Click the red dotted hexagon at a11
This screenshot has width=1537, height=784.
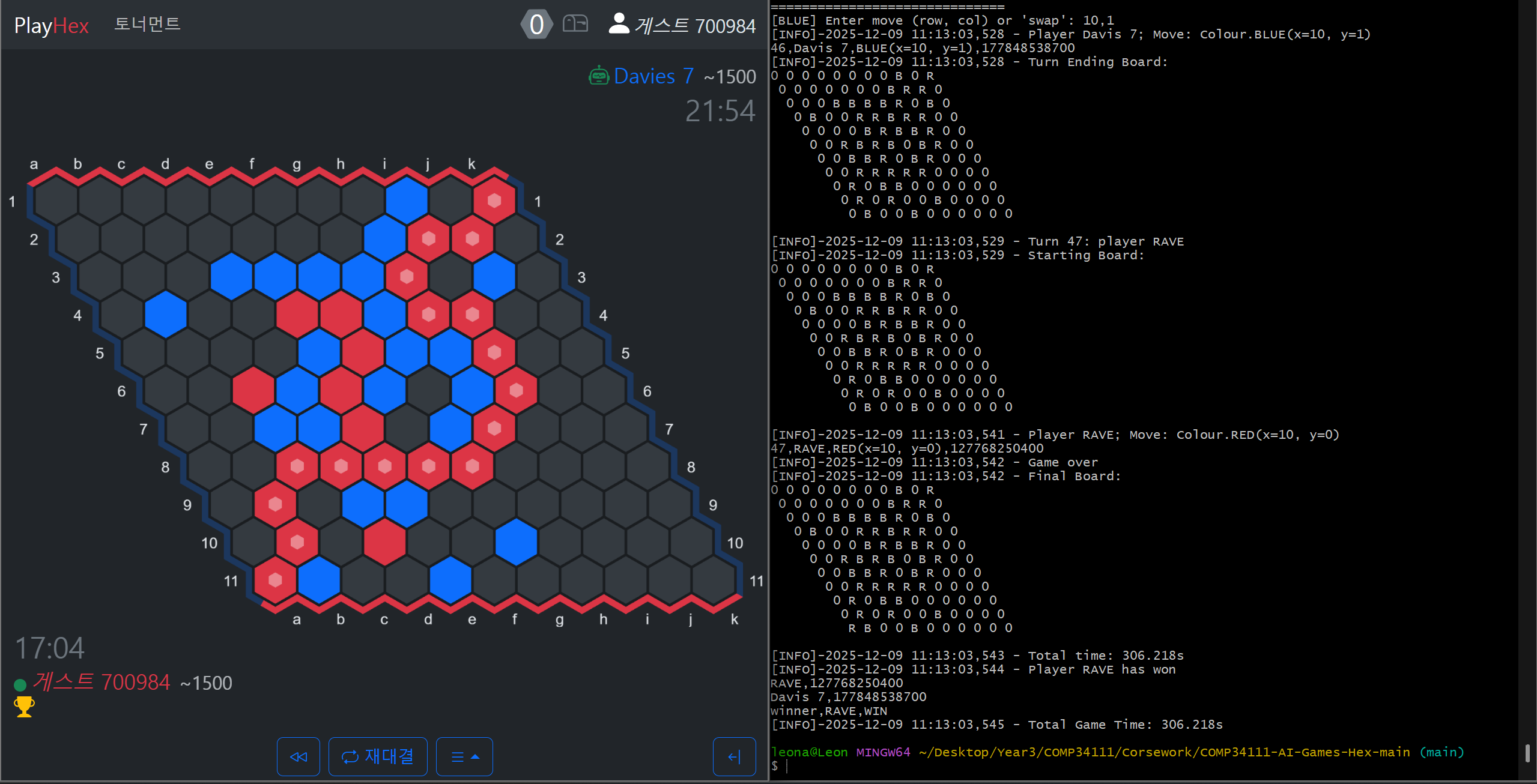tap(275, 580)
